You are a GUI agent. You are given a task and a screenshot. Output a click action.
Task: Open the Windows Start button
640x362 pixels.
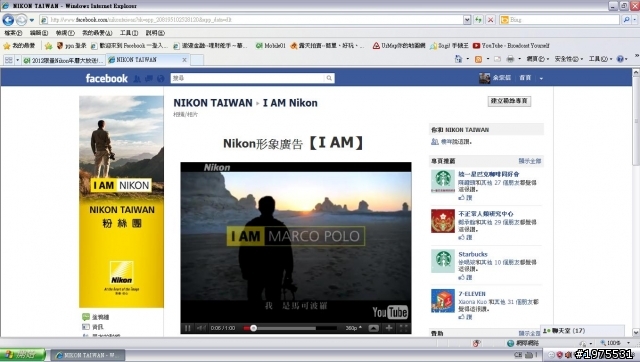(x=22, y=355)
